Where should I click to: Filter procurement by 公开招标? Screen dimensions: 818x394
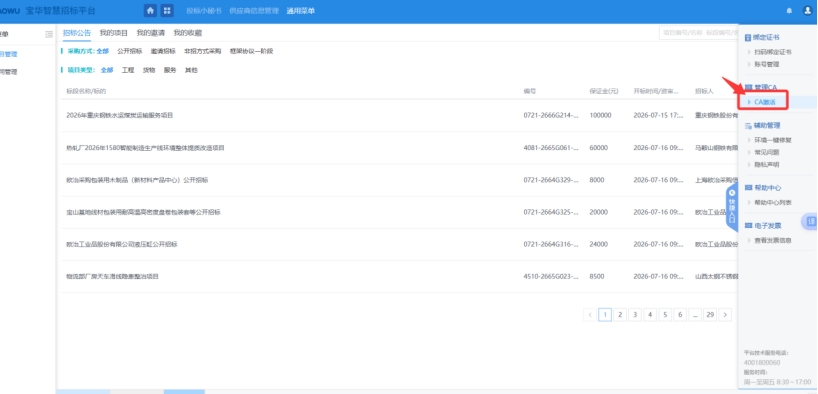point(129,51)
